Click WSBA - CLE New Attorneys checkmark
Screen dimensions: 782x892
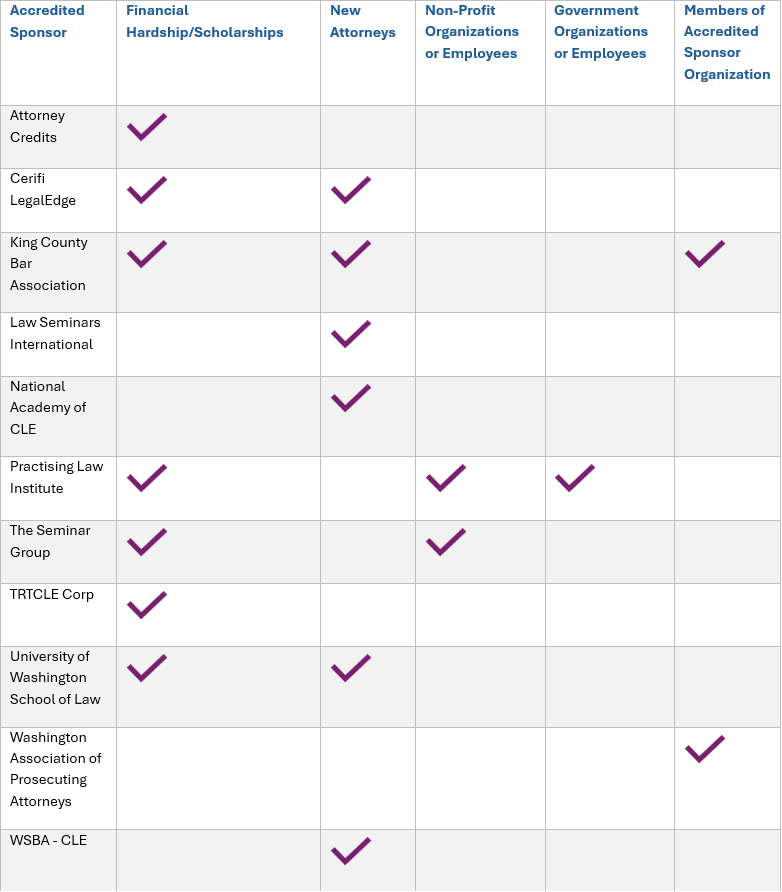pyautogui.click(x=351, y=851)
